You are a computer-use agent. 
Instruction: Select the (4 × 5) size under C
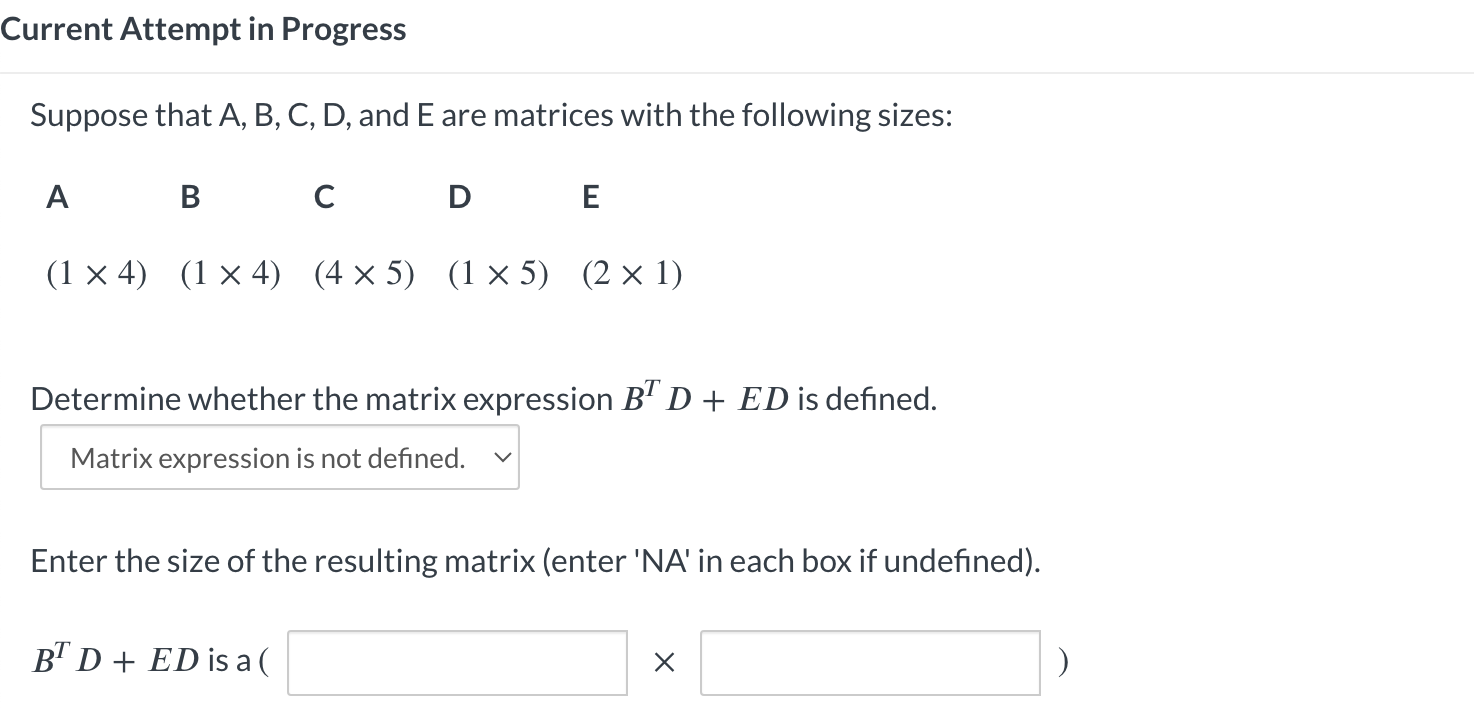[x=364, y=272]
